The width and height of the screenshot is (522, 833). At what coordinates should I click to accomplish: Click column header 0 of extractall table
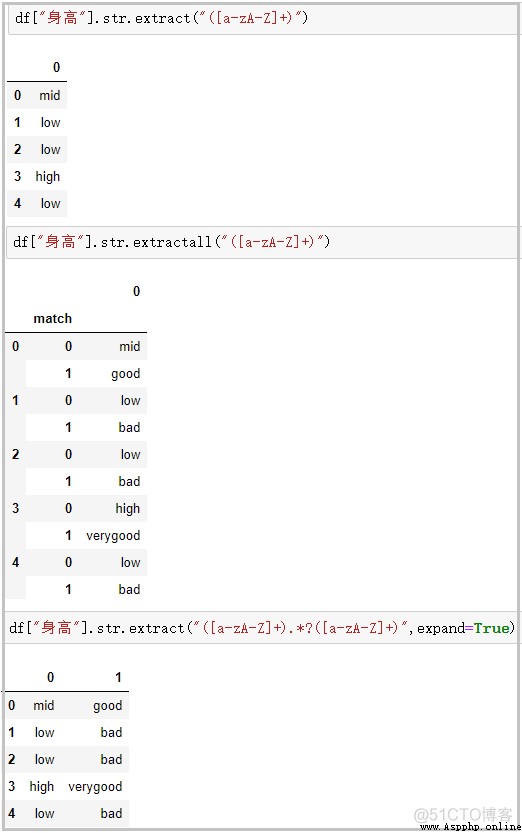pyautogui.click(x=136, y=291)
